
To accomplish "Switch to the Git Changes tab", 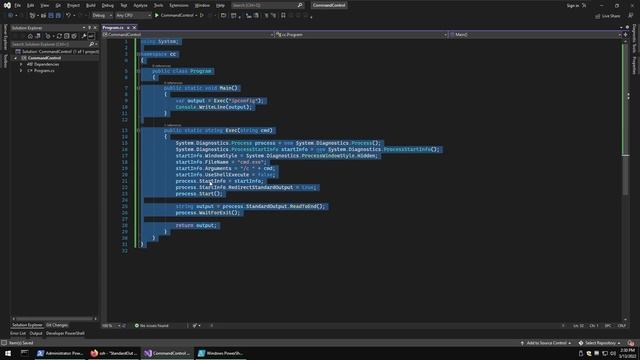I will [57, 325].
